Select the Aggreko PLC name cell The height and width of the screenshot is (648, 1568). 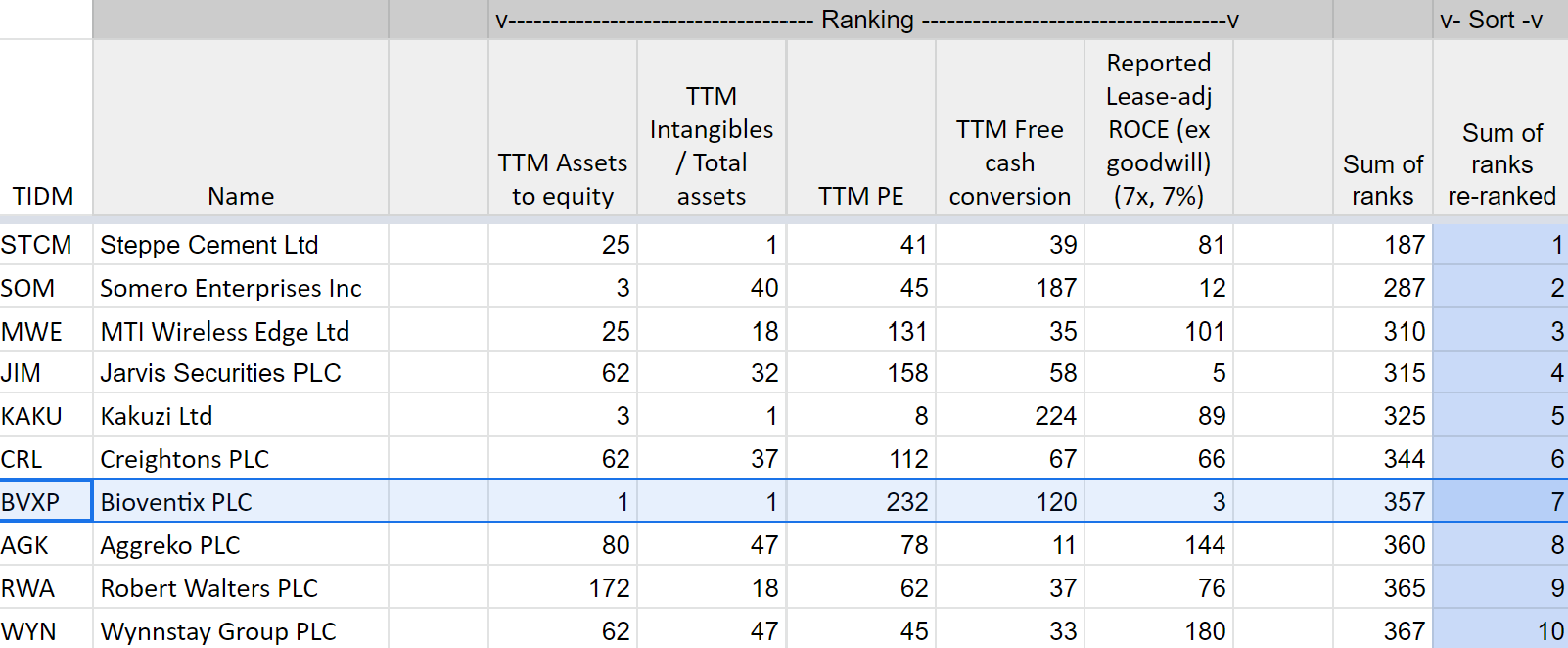(241, 545)
